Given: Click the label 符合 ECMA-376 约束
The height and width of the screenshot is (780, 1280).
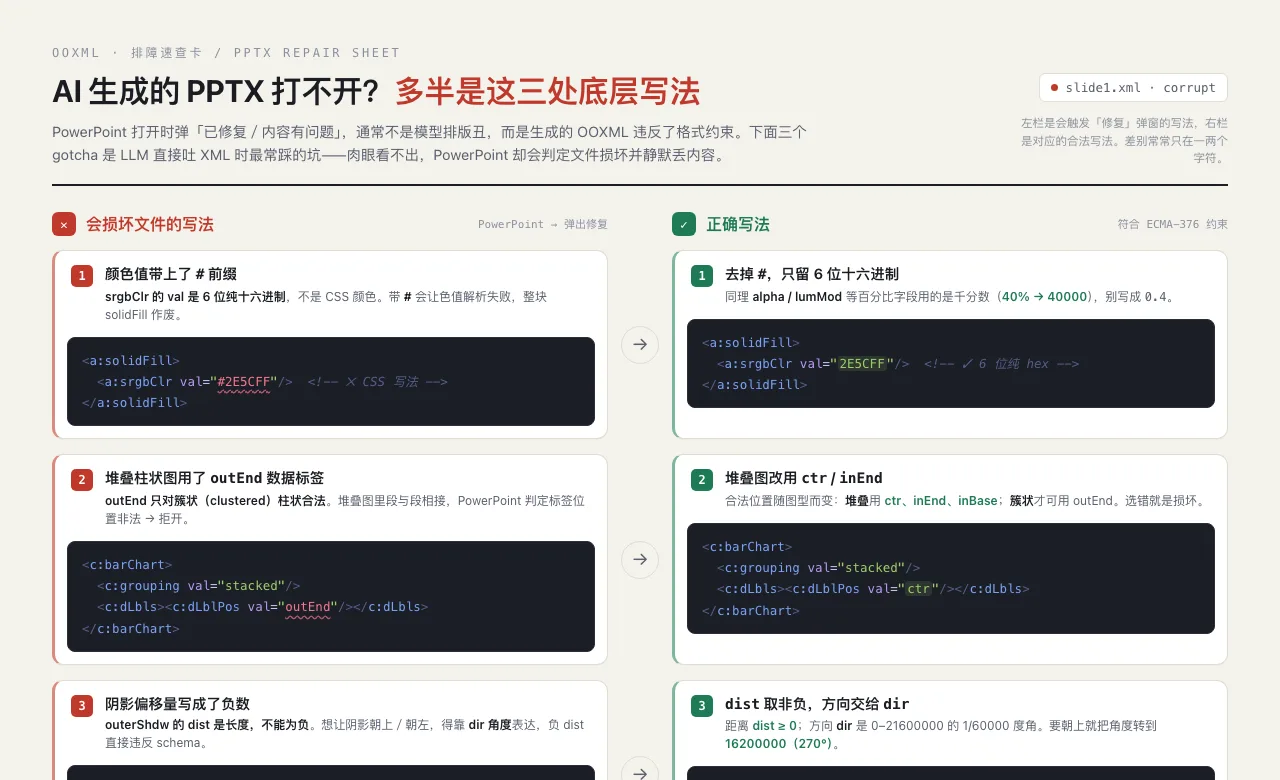Looking at the screenshot, I should (1173, 225).
